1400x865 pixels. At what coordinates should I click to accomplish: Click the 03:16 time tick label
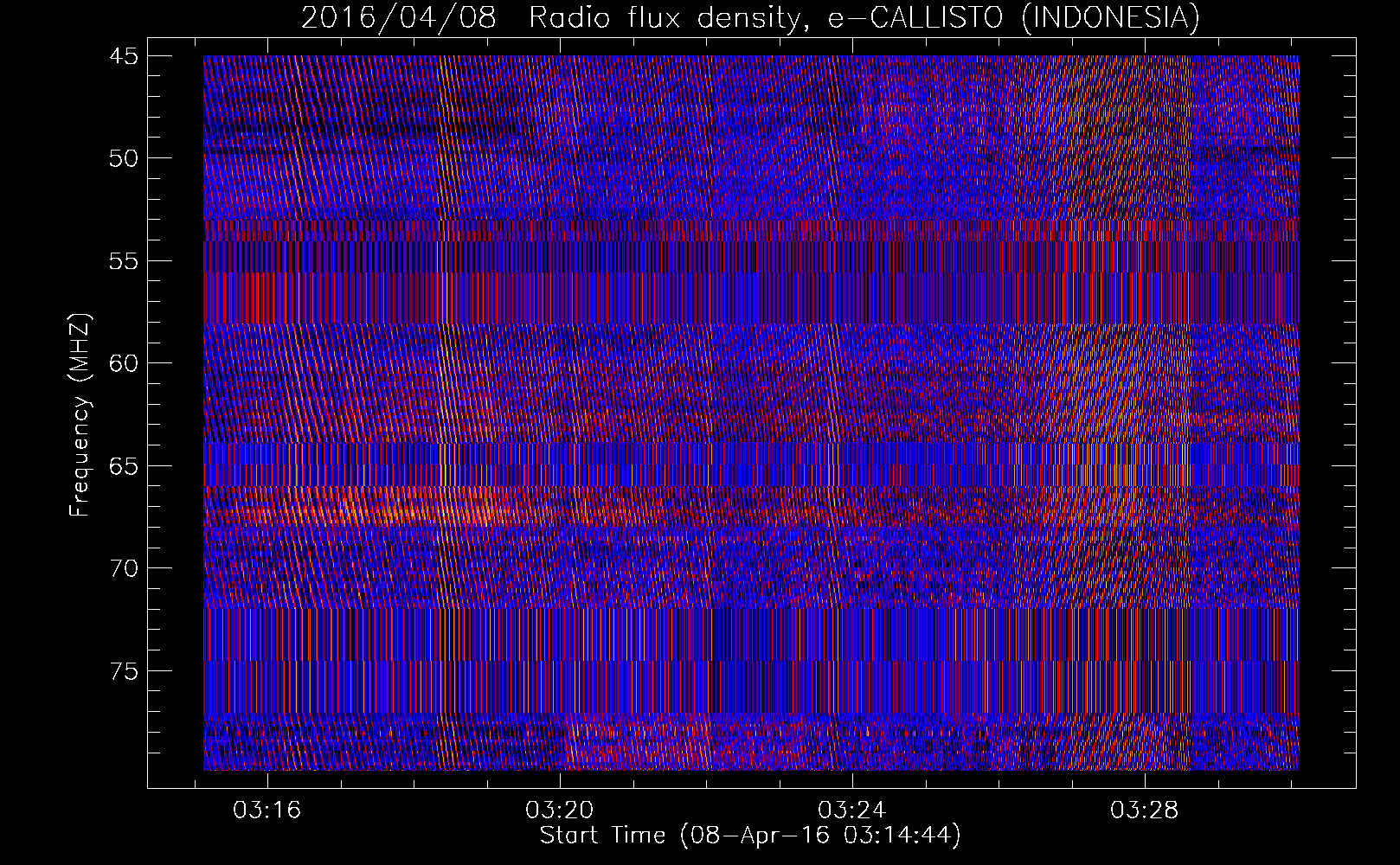(267, 811)
